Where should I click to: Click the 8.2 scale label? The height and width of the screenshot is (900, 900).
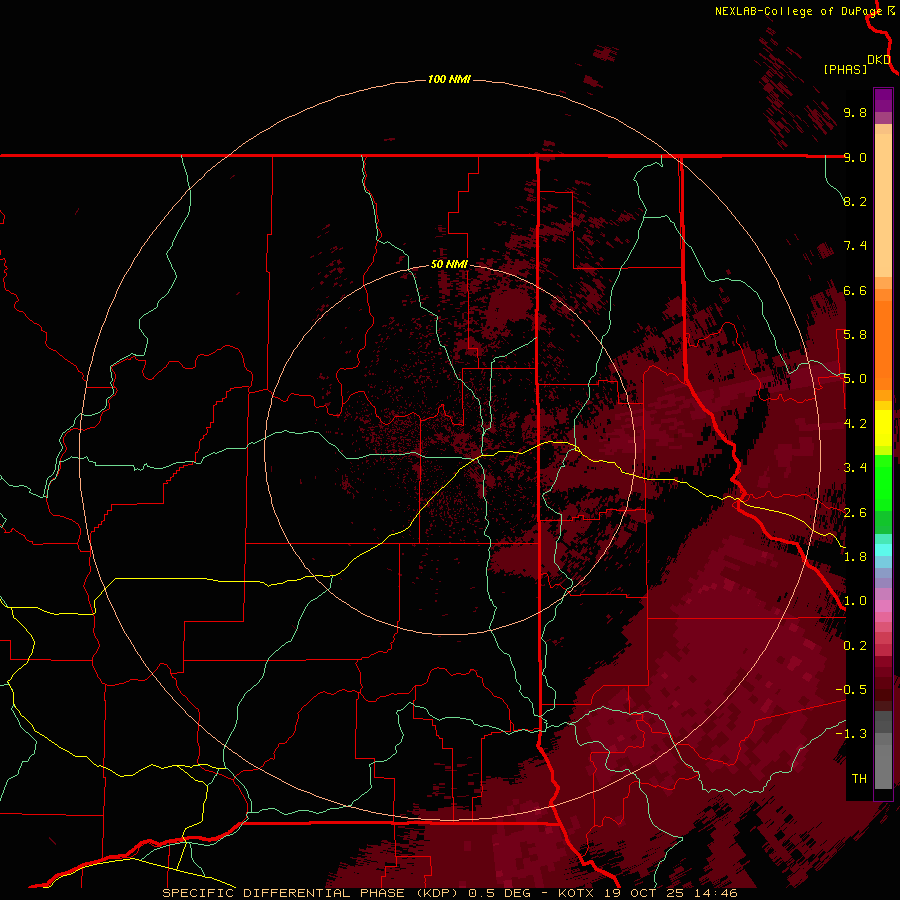coord(855,201)
